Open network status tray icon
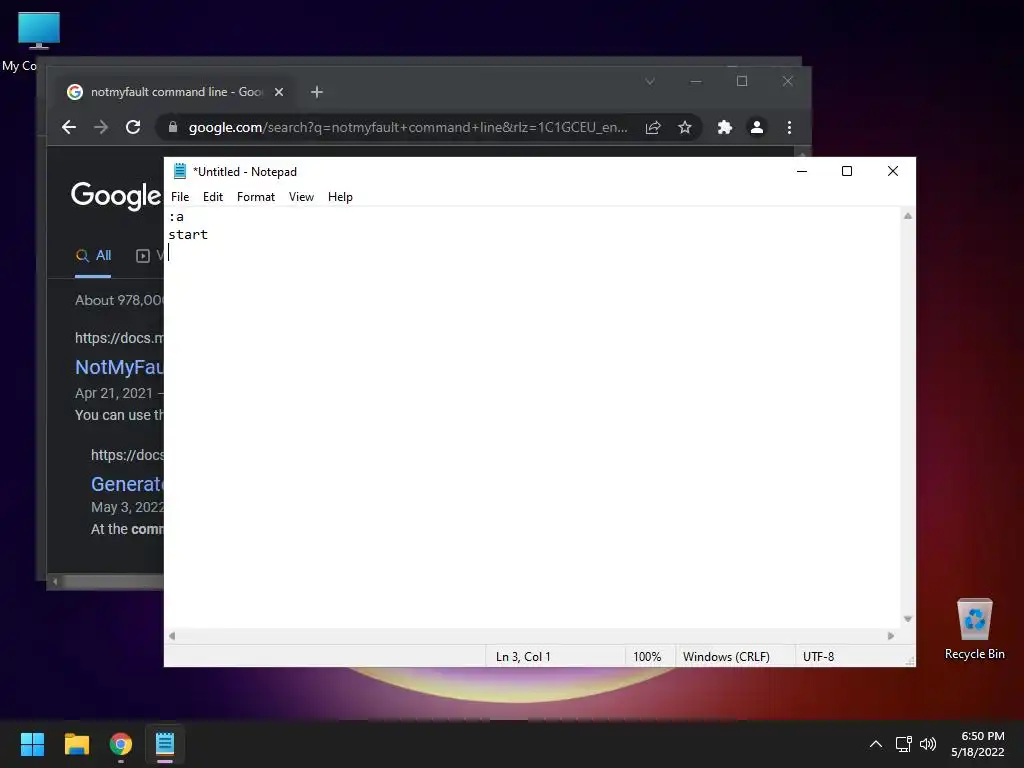Screen dimensions: 1024x768 tap(904, 744)
